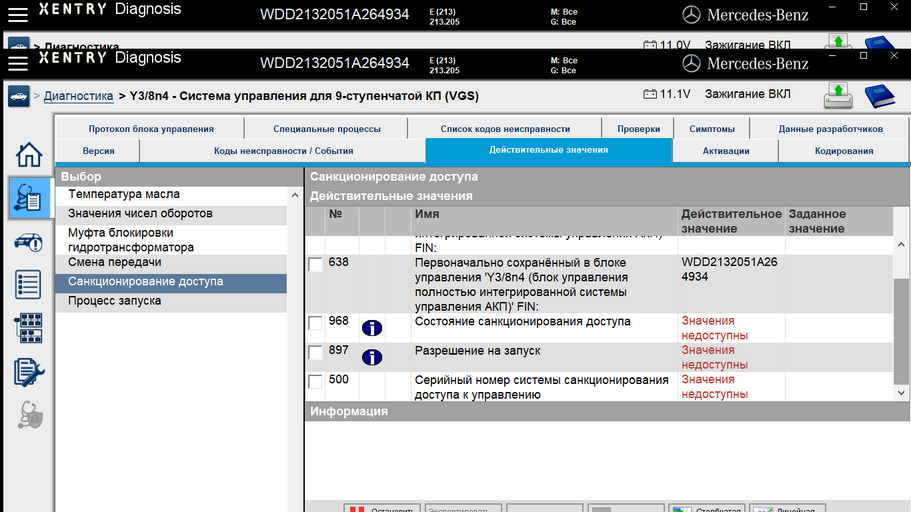Go to Home via house icon

coord(28,155)
